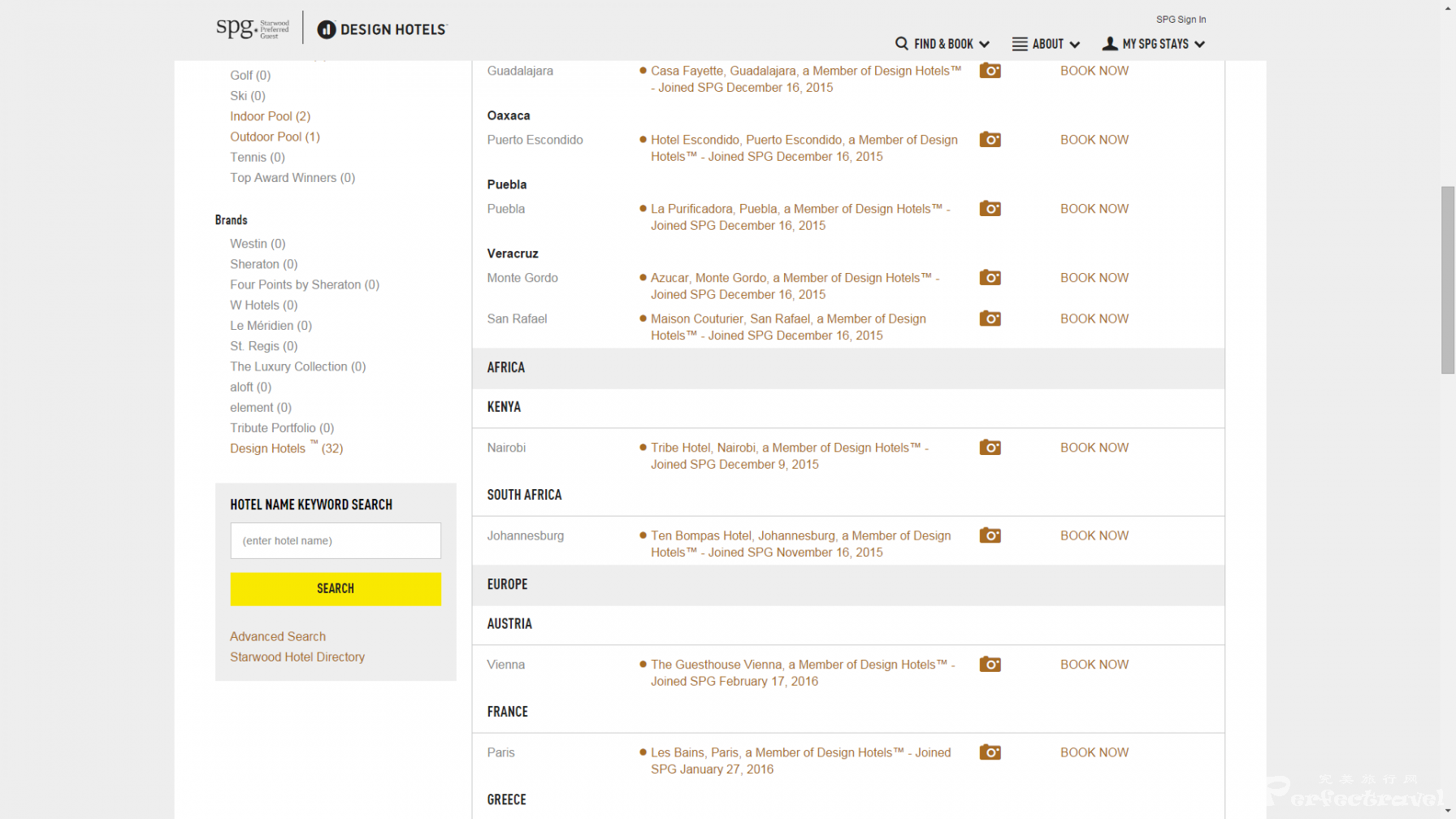The image size is (1456, 819).
Task: Open Ten Bompas Hotel link
Action: tap(801, 544)
